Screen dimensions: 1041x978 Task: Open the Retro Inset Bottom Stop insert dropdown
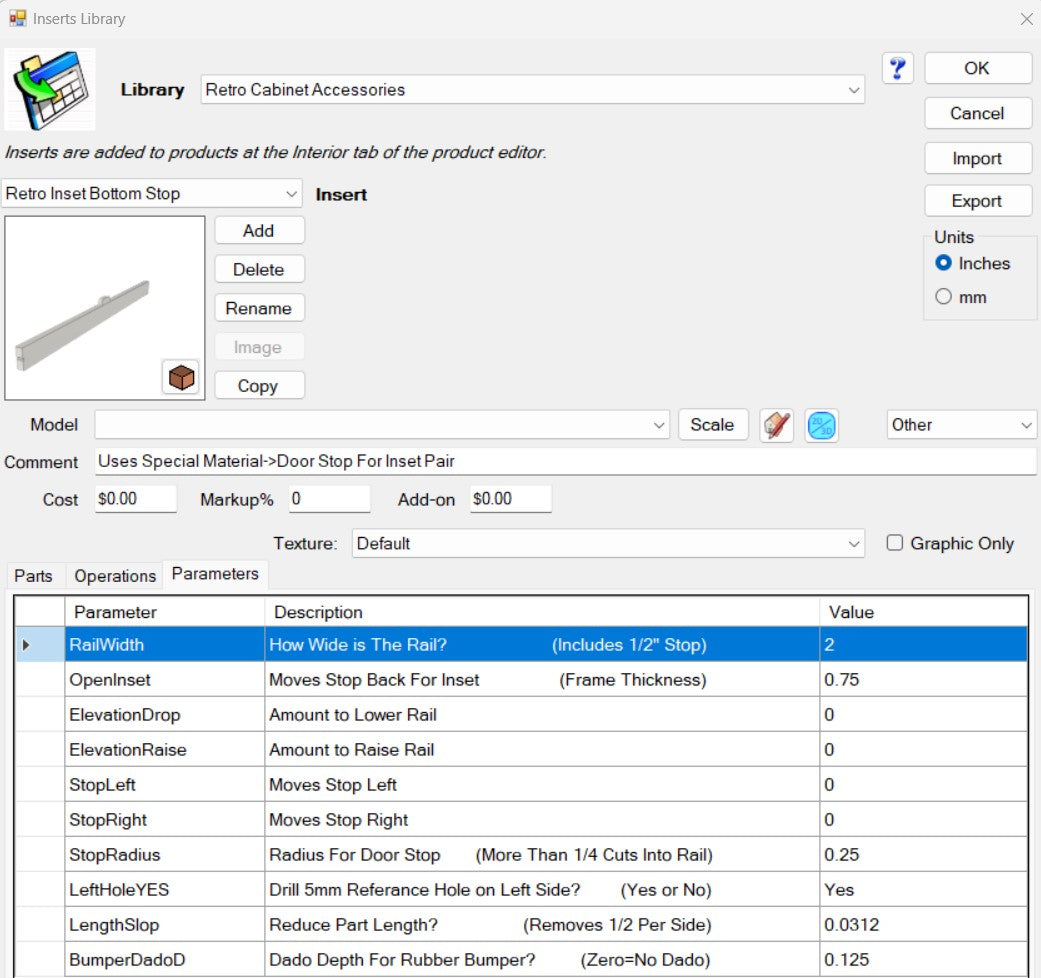point(291,194)
